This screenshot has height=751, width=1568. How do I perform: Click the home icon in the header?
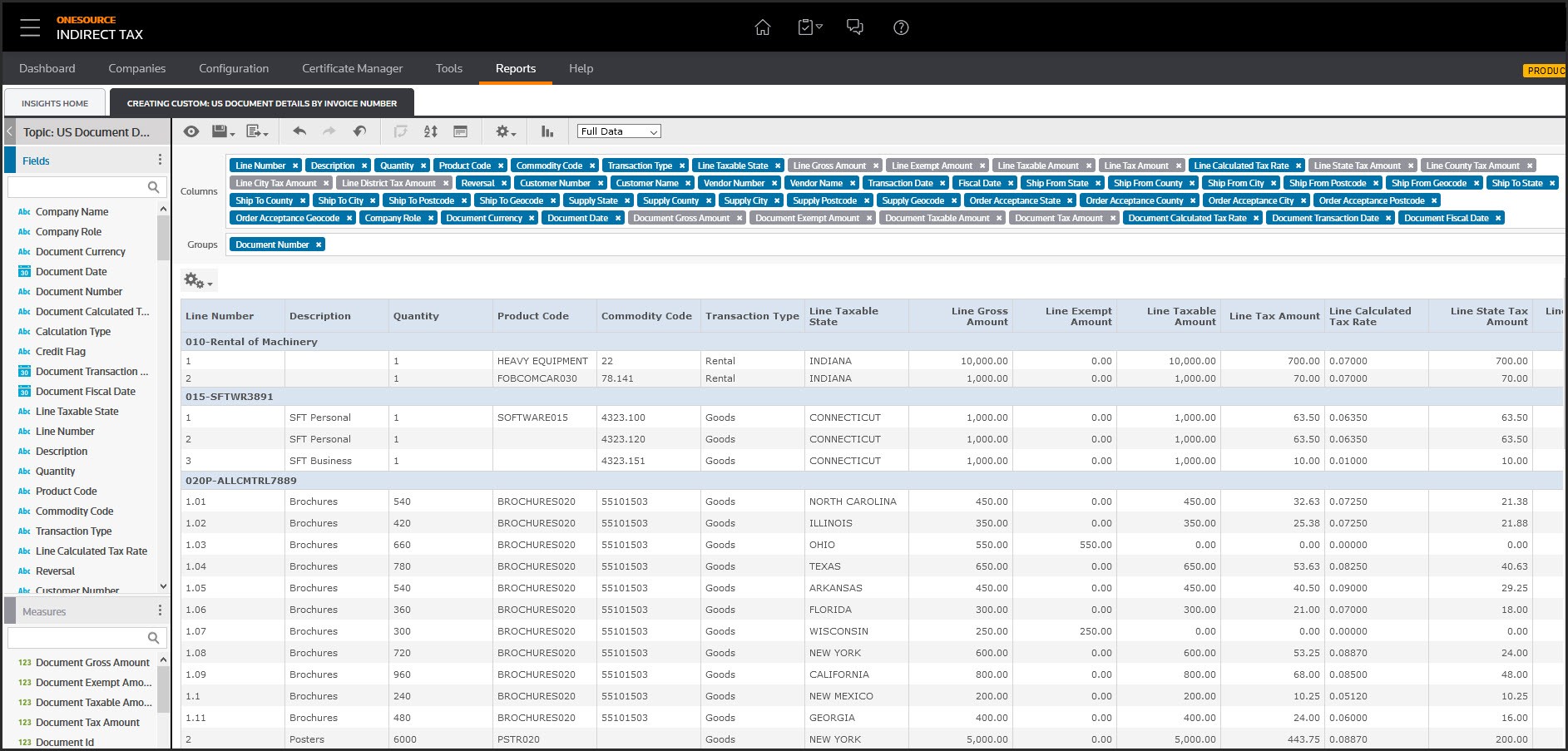coord(762,27)
